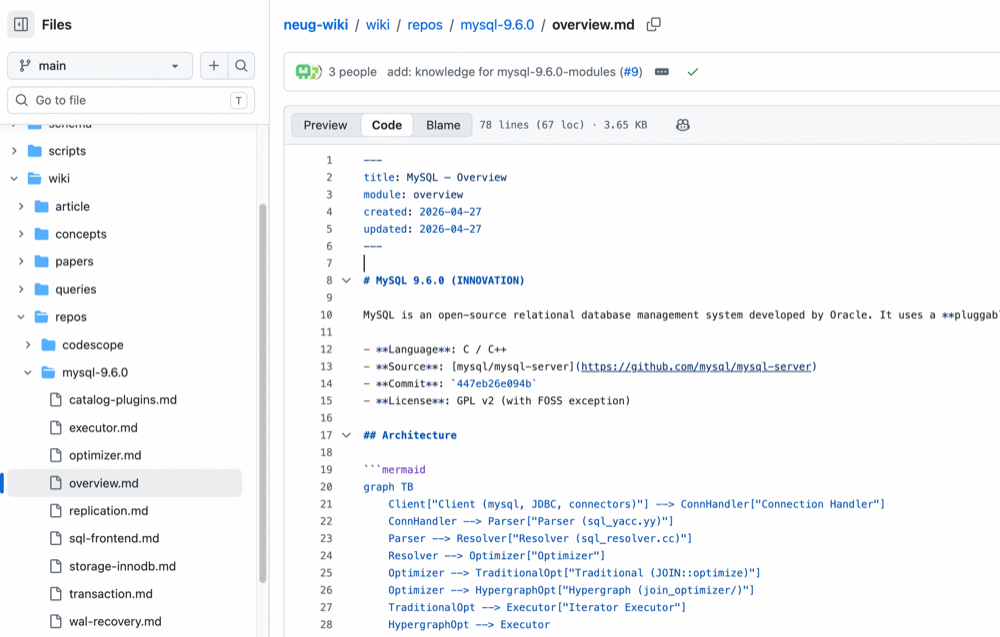Expand the article folder chevron

[x=21, y=207]
